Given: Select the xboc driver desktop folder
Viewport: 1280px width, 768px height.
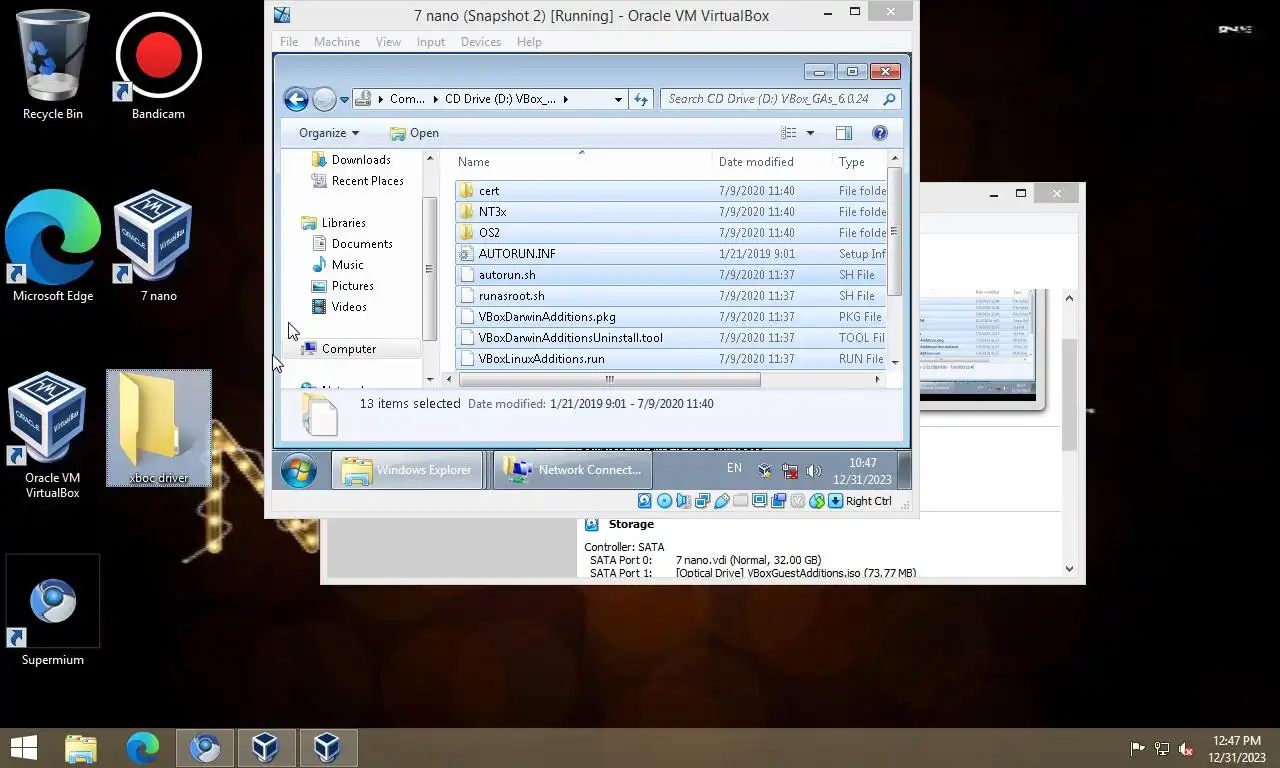Looking at the screenshot, I should (x=159, y=428).
